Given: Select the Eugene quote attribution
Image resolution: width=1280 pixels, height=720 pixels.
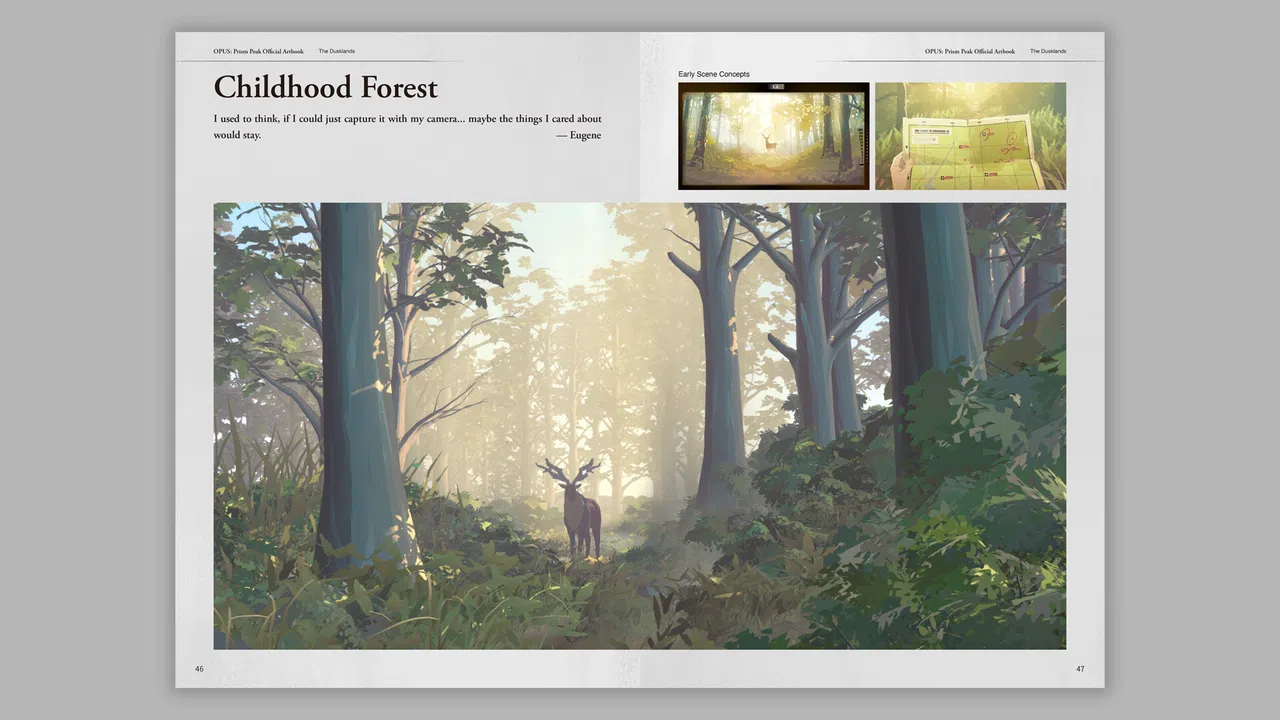Looking at the screenshot, I should pos(579,135).
